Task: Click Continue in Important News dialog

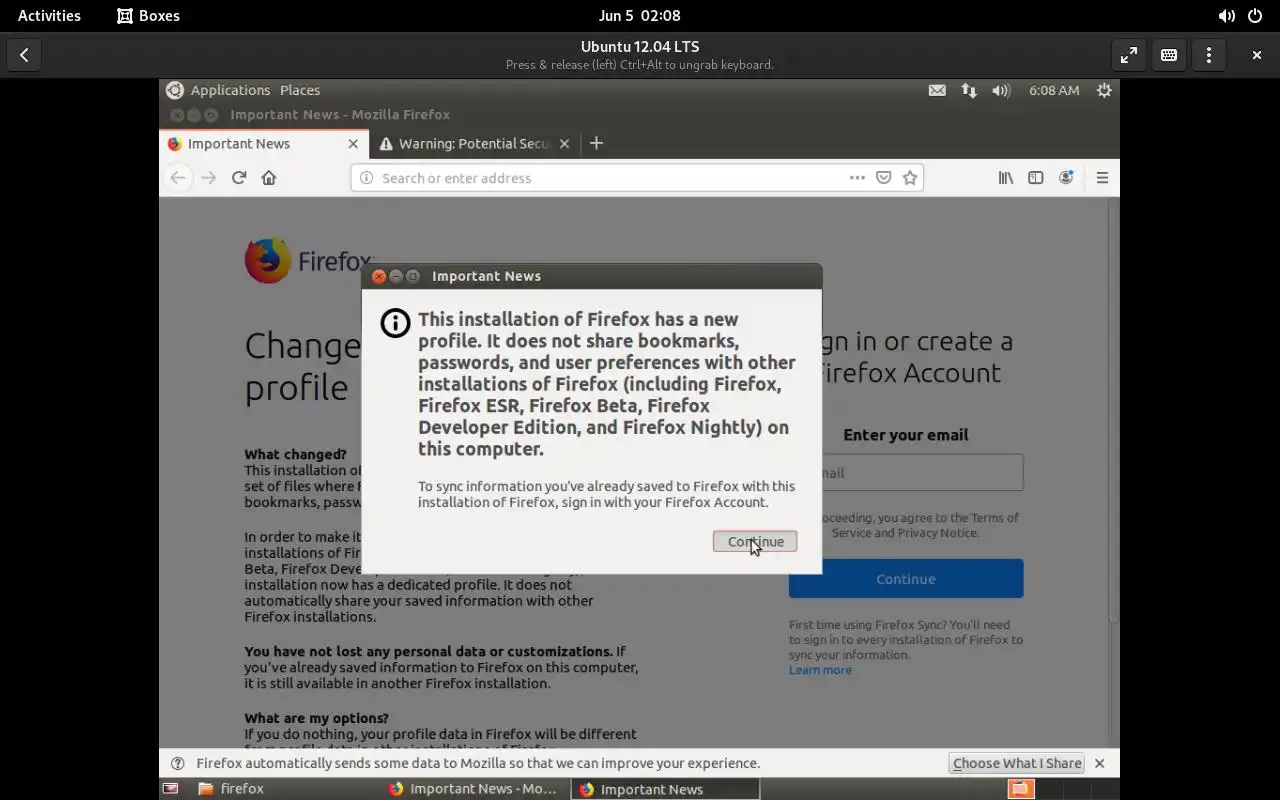Action: 755,541
